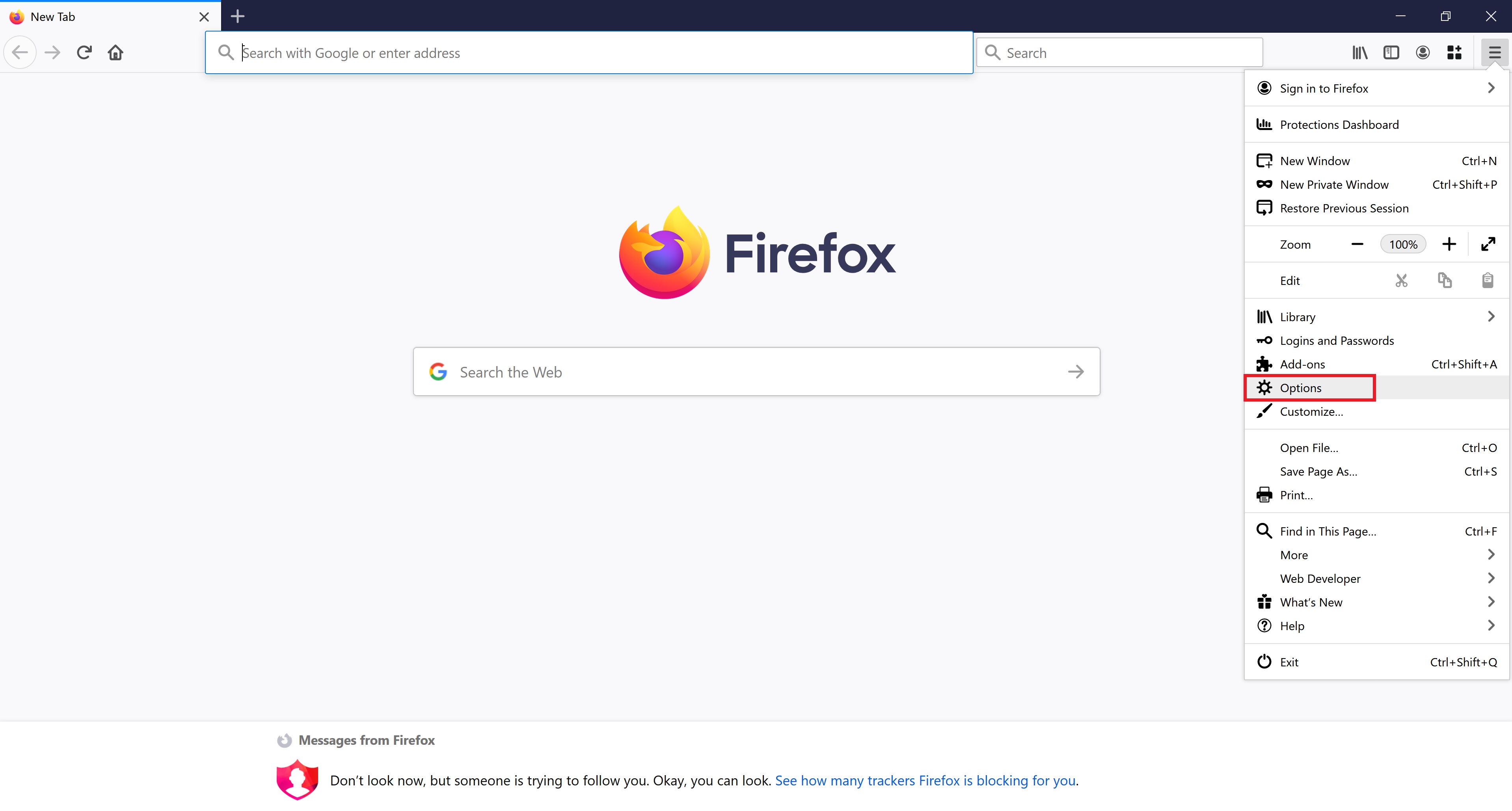Click the Search the Web box
1512x811 pixels.
click(756, 372)
